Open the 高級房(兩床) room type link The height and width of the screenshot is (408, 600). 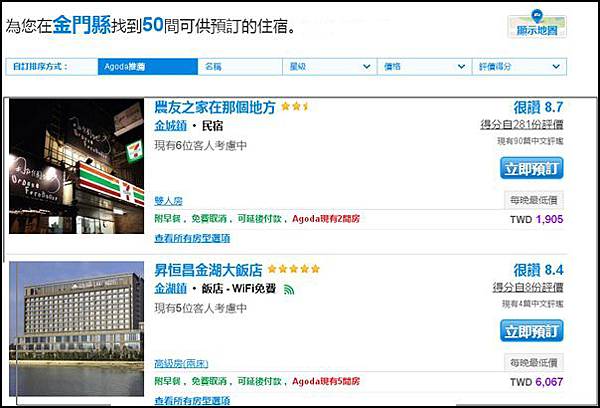[x=181, y=364]
